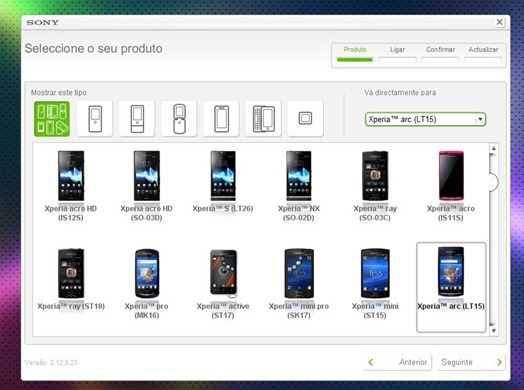Choose Xperia active (ST17) phone
524x390 pixels.
223,283
